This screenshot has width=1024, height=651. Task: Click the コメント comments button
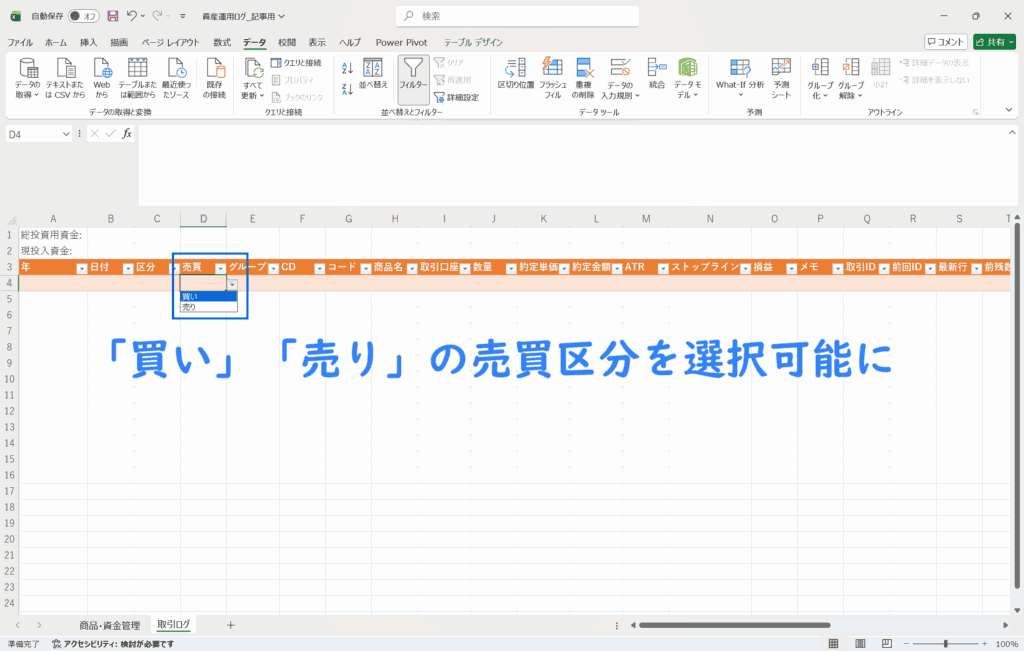point(945,42)
